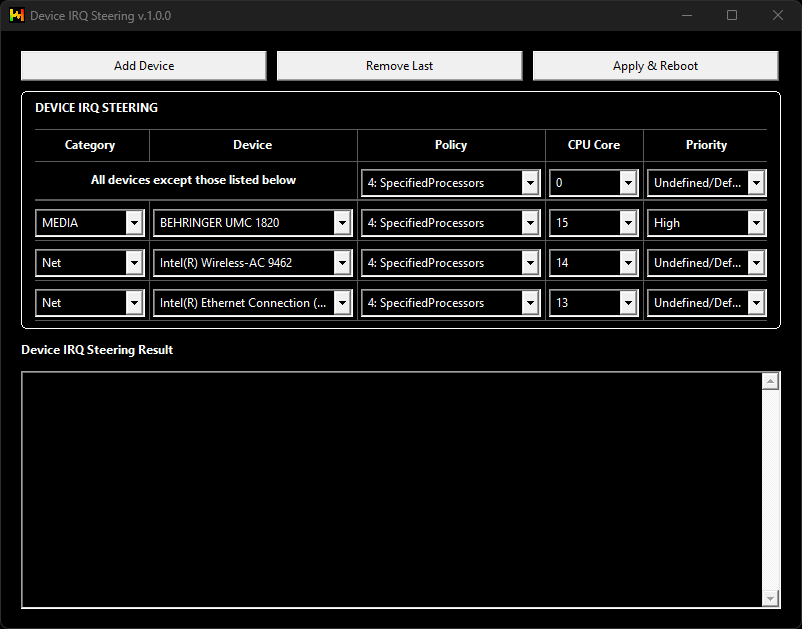Image resolution: width=802 pixels, height=629 pixels.
Task: Open CPU Core dropdown showing 13
Action: pyautogui.click(x=593, y=303)
